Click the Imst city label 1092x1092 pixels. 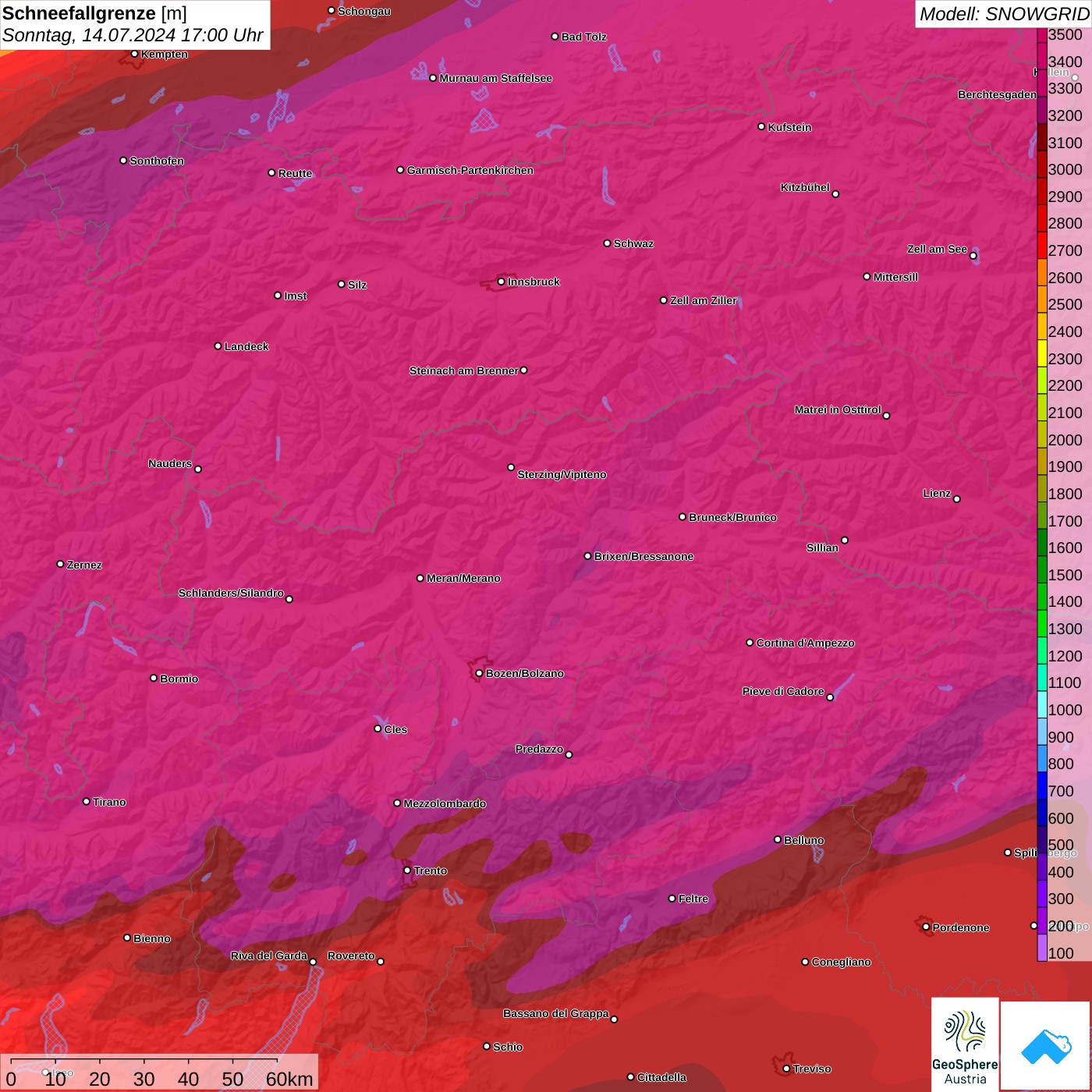(x=296, y=296)
